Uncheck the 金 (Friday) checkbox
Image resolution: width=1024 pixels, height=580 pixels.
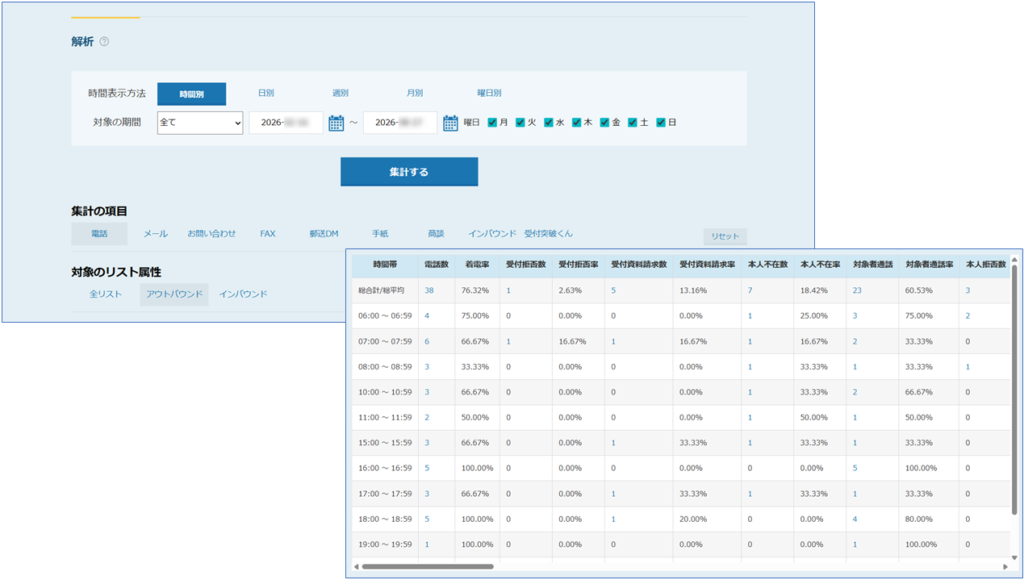(605, 123)
